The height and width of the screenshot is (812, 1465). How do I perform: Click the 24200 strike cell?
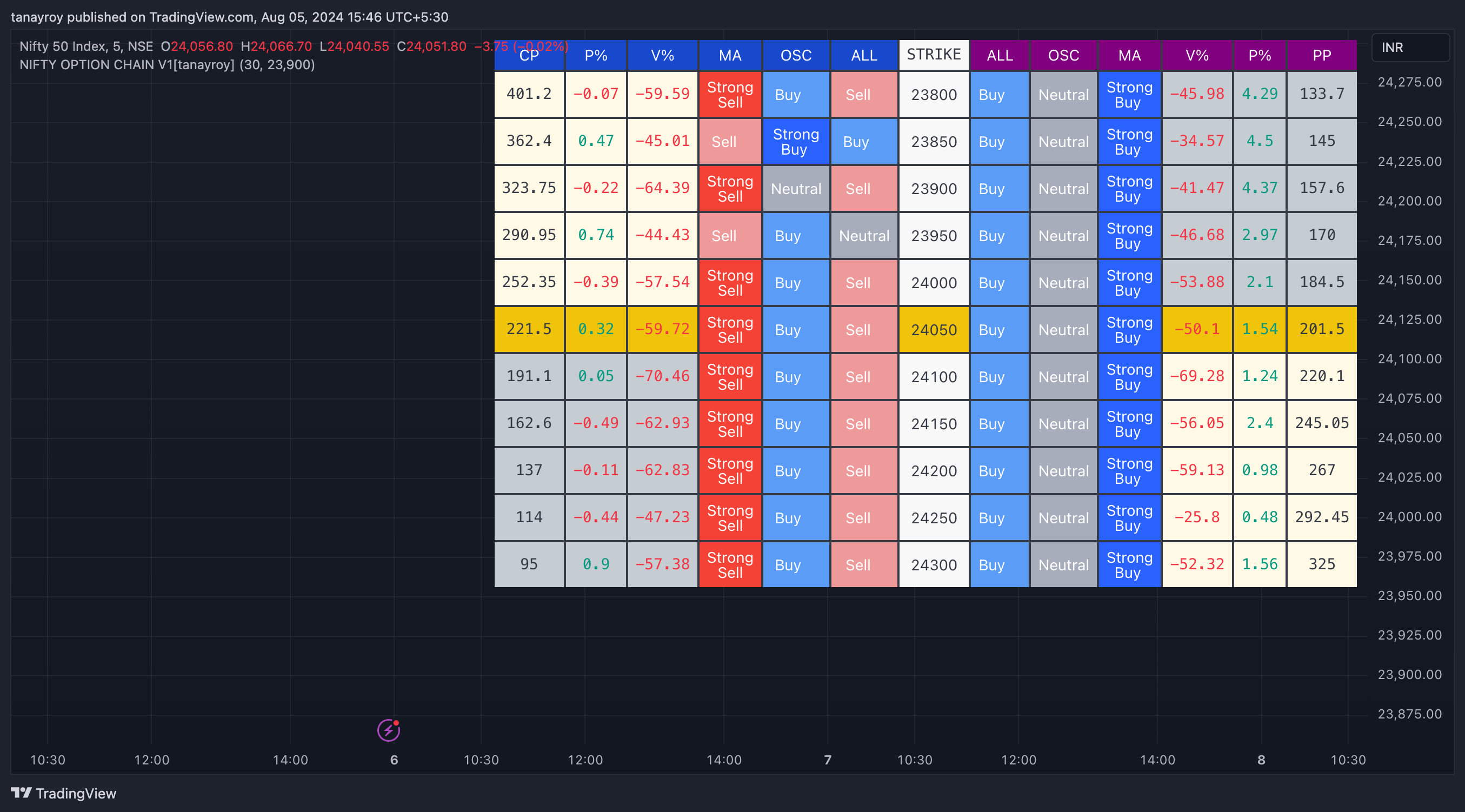pos(934,471)
